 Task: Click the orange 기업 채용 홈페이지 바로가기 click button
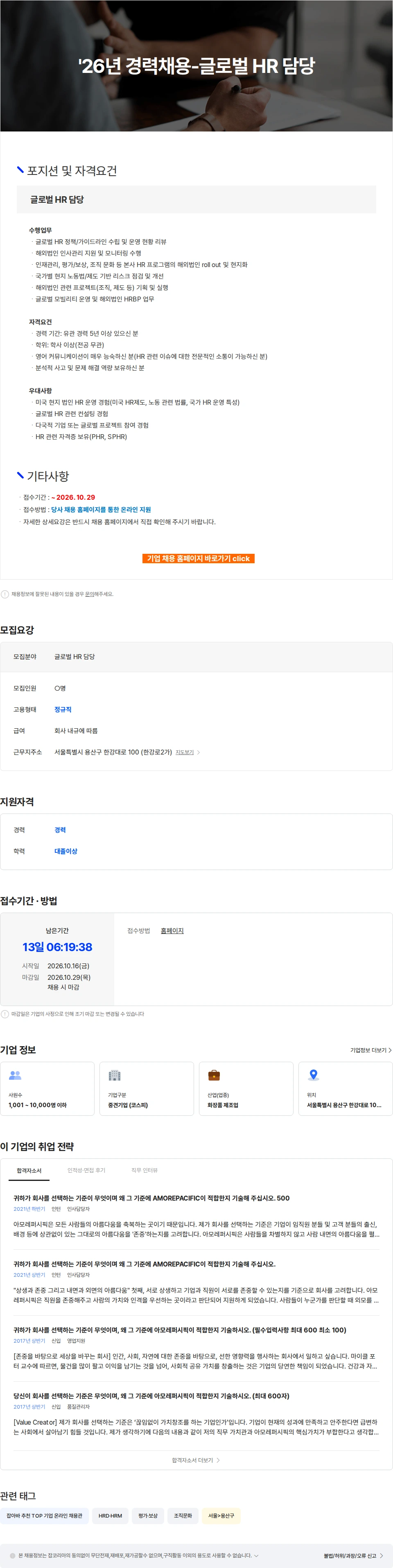pyautogui.click(x=198, y=558)
